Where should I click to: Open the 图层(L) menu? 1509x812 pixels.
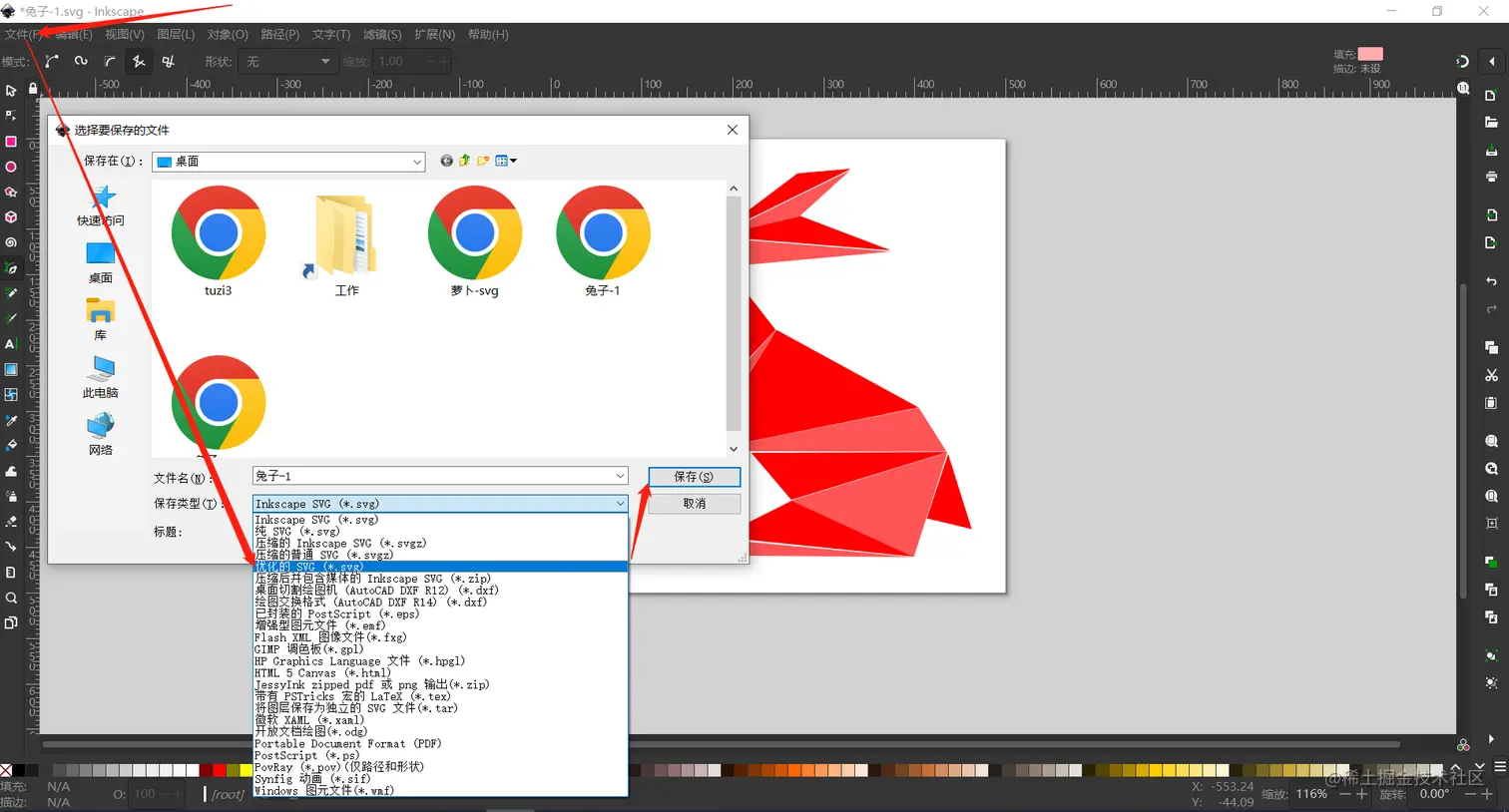177,35
